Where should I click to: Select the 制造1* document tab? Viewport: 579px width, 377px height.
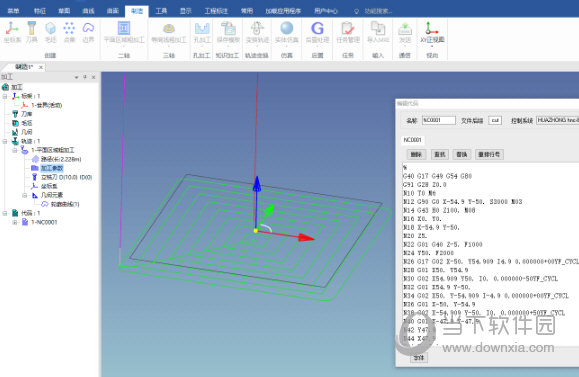[24, 67]
